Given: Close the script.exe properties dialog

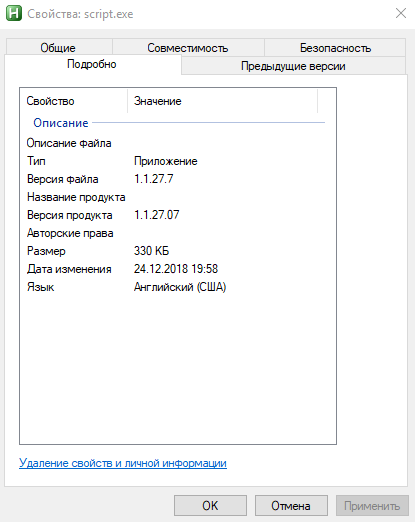Looking at the screenshot, I should tap(400, 13).
